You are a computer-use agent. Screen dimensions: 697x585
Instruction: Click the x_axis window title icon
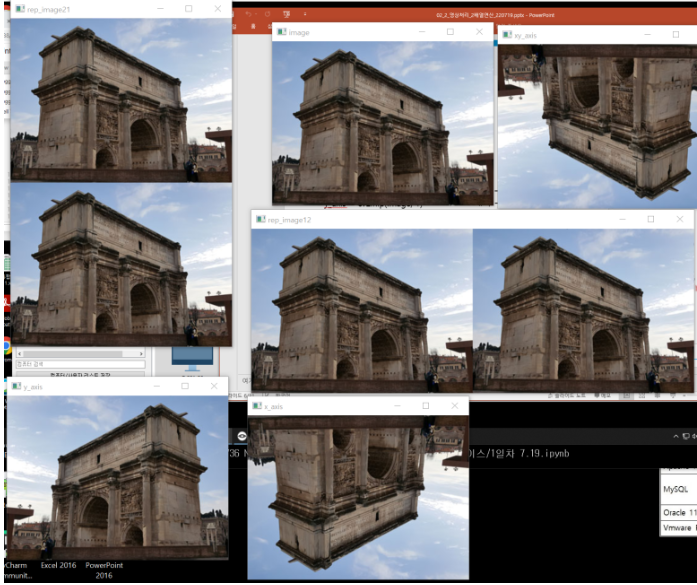[x=257, y=406]
